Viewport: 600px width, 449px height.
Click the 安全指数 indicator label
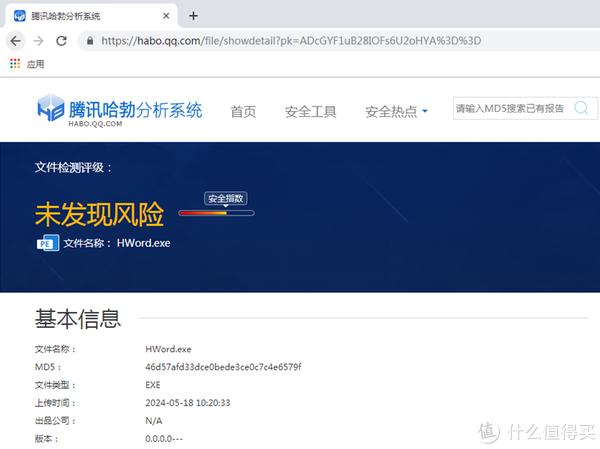pyautogui.click(x=226, y=198)
